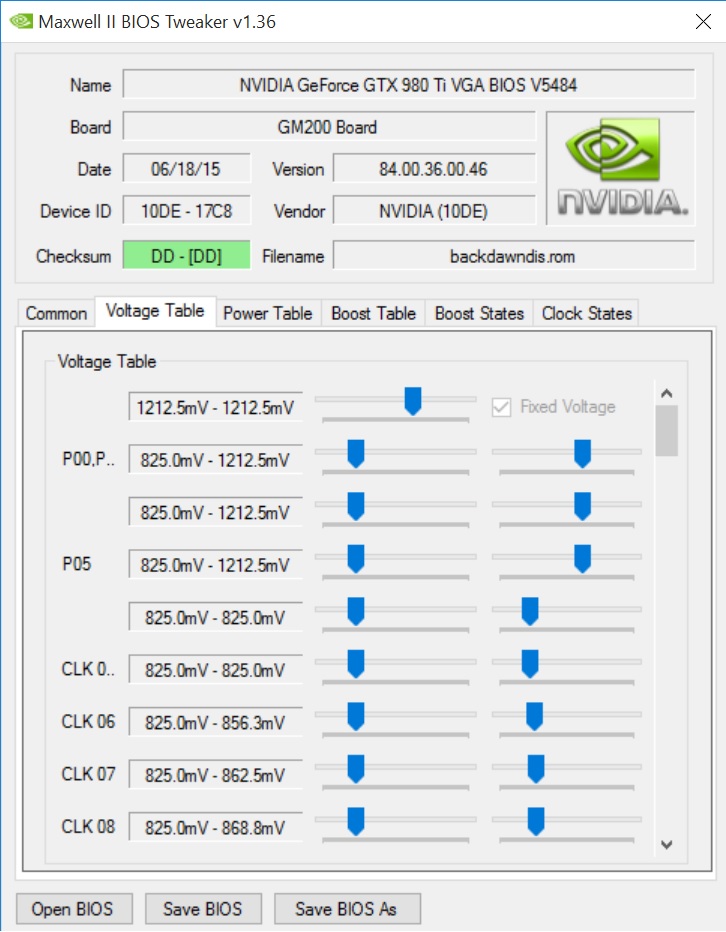Click the Date field showing 06/18/15
The width and height of the screenshot is (726, 932).
(x=186, y=169)
